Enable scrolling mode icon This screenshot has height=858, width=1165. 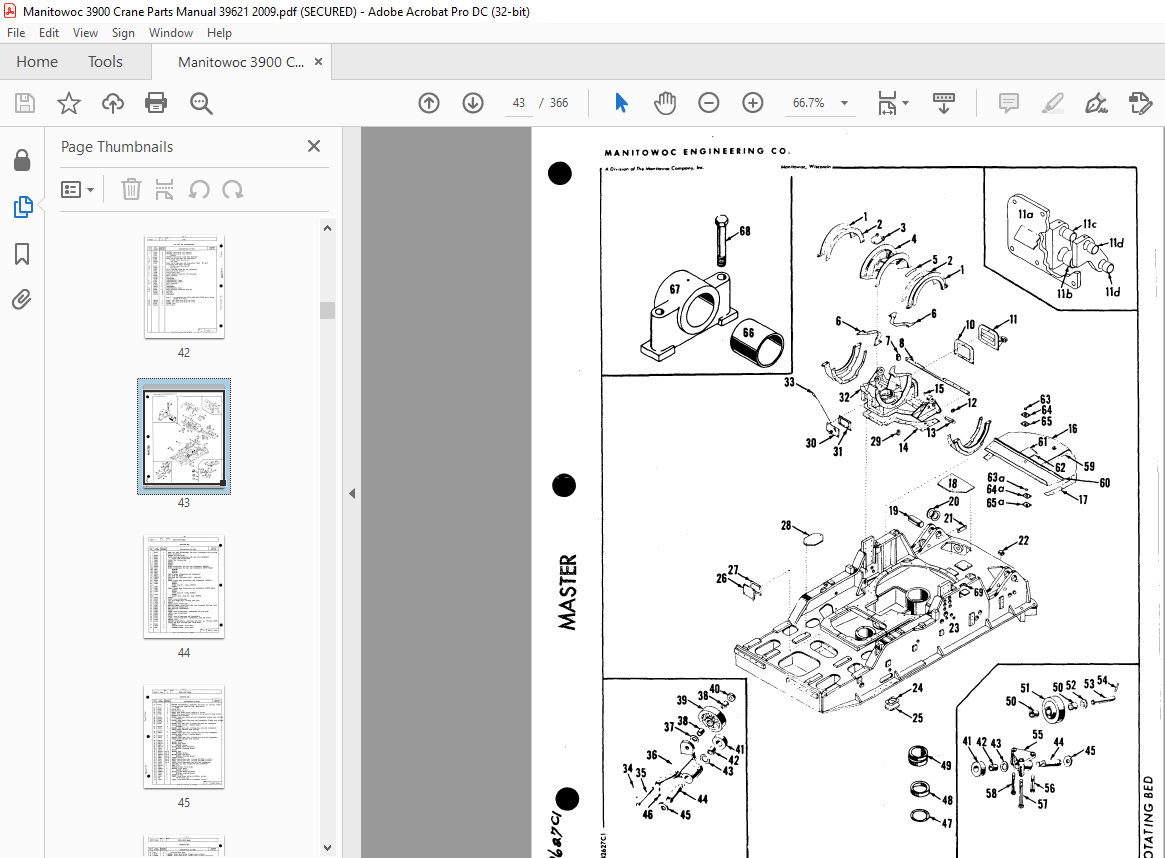[x=944, y=103]
